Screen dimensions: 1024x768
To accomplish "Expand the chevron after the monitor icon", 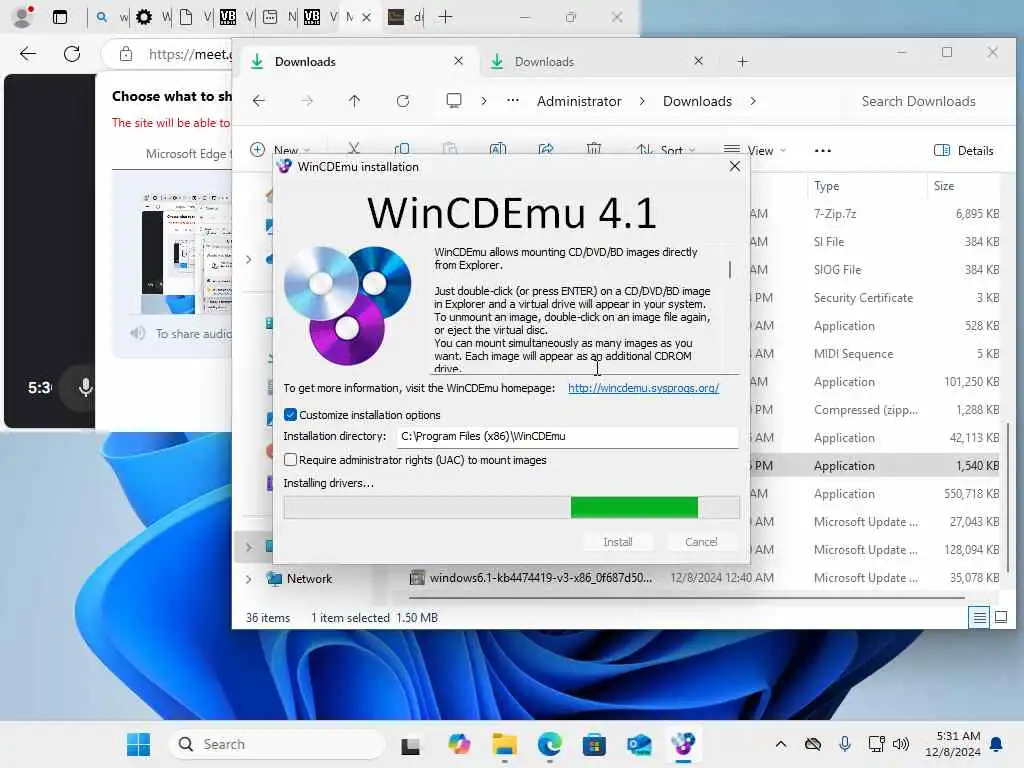I will click(x=484, y=101).
